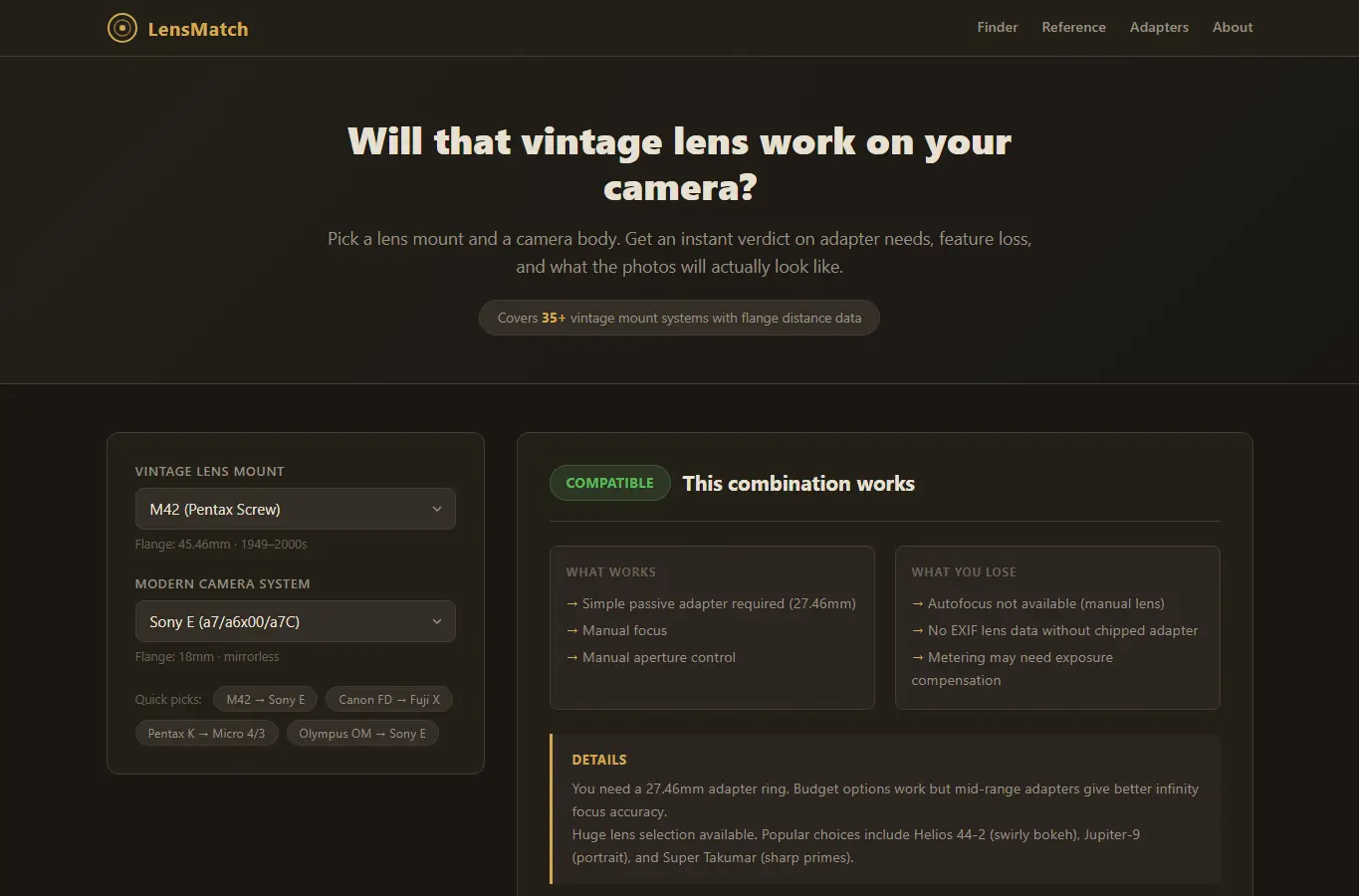The height and width of the screenshot is (896, 1359).
Task: Click the 'Will that vintage lens work' headline
Action: click(680, 164)
